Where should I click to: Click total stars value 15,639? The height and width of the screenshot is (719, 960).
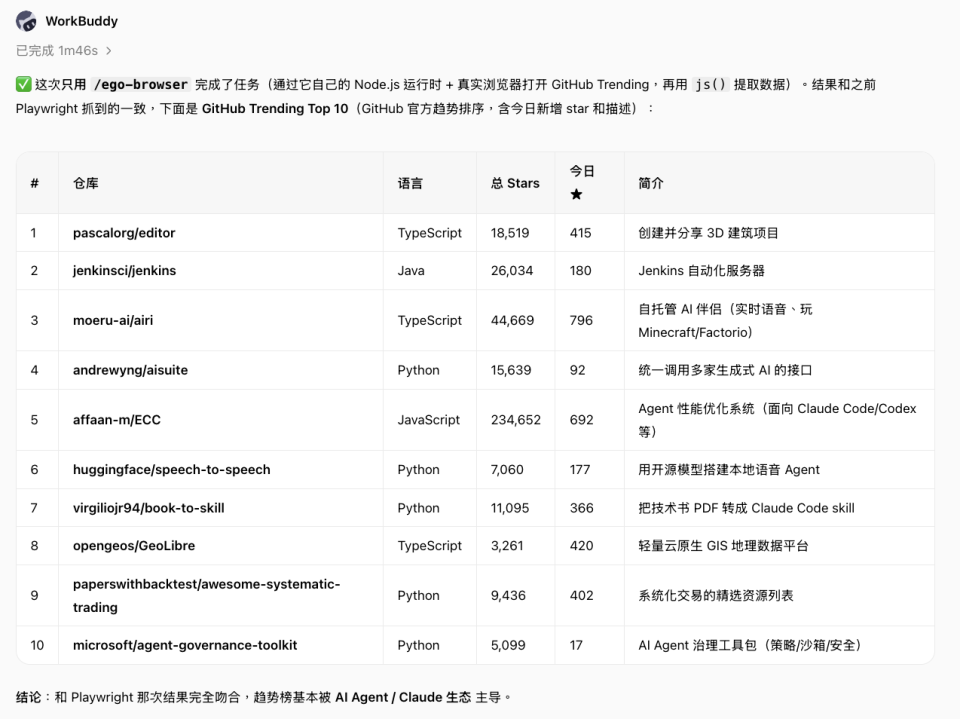[x=511, y=370]
